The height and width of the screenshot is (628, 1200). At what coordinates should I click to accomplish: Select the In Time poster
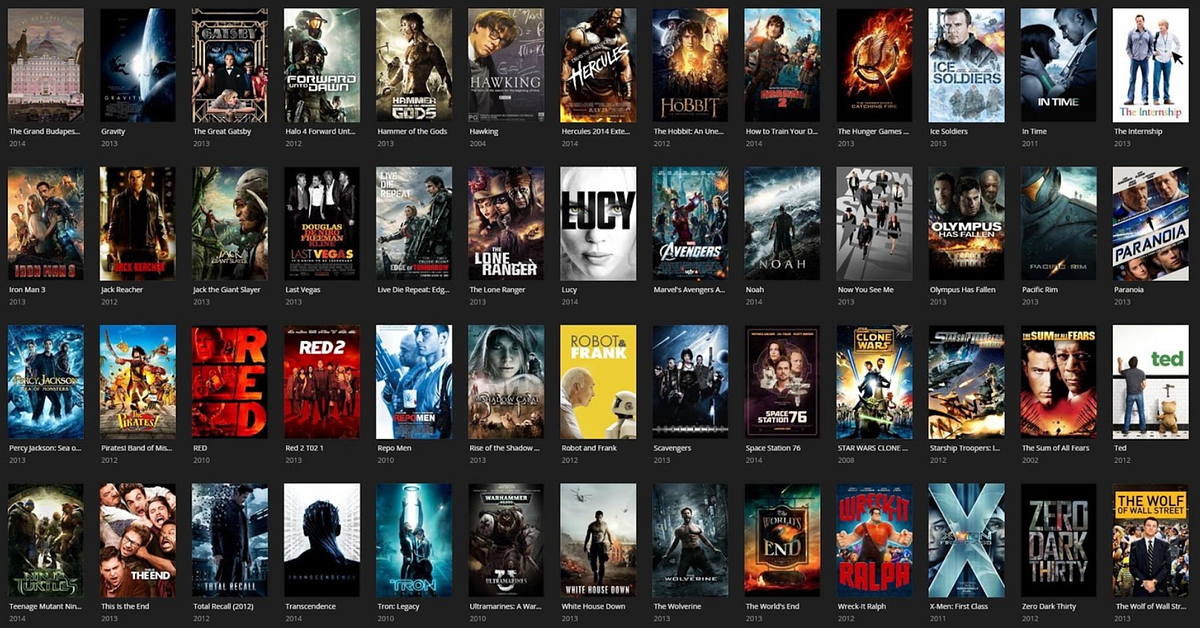pos(1058,65)
